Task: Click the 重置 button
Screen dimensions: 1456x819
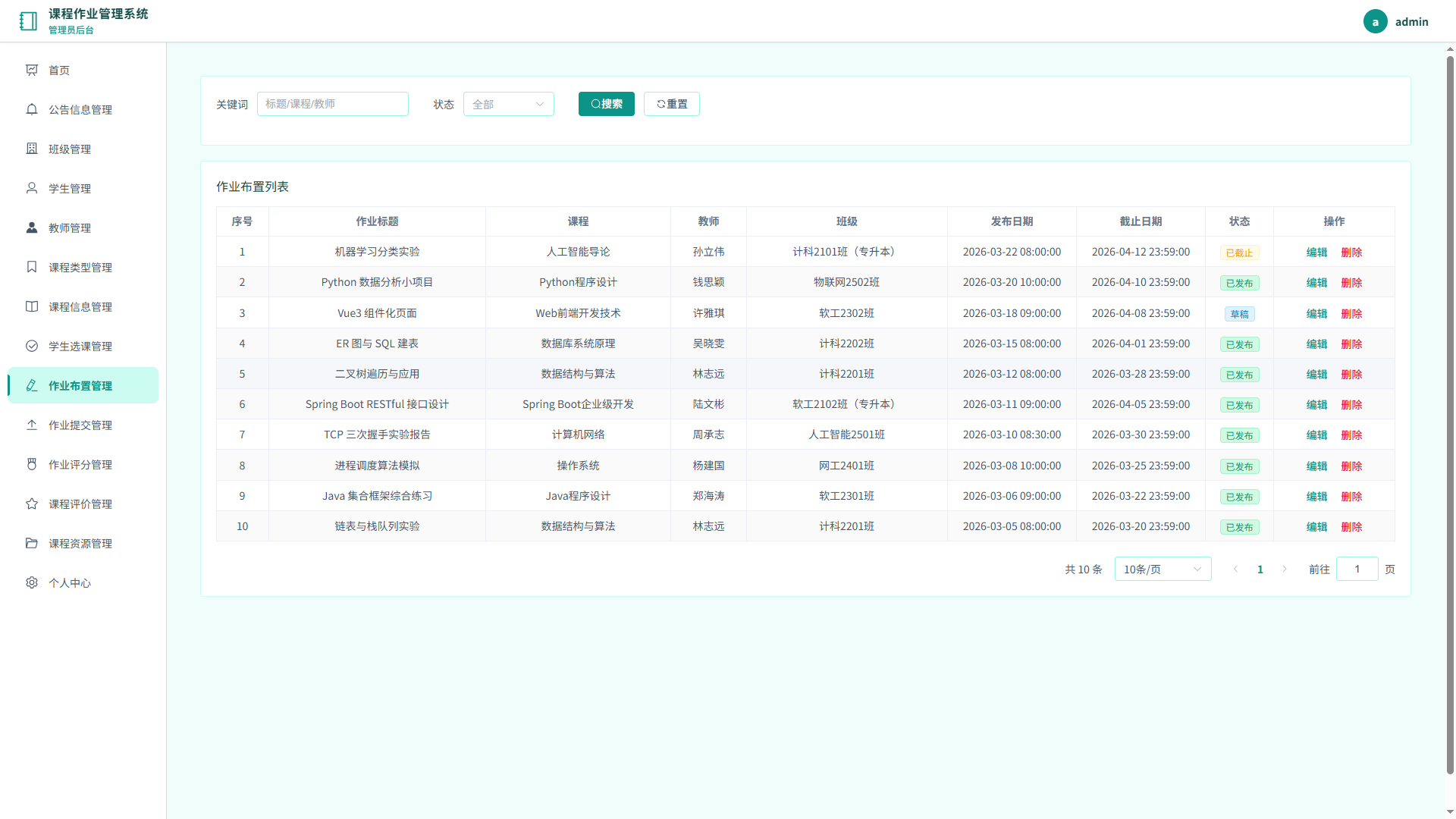Action: (x=671, y=104)
